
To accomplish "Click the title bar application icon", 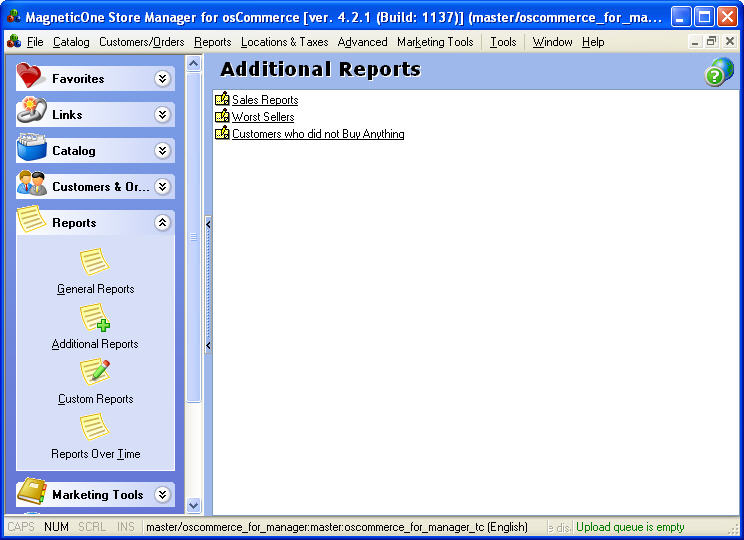I will (x=14, y=16).
